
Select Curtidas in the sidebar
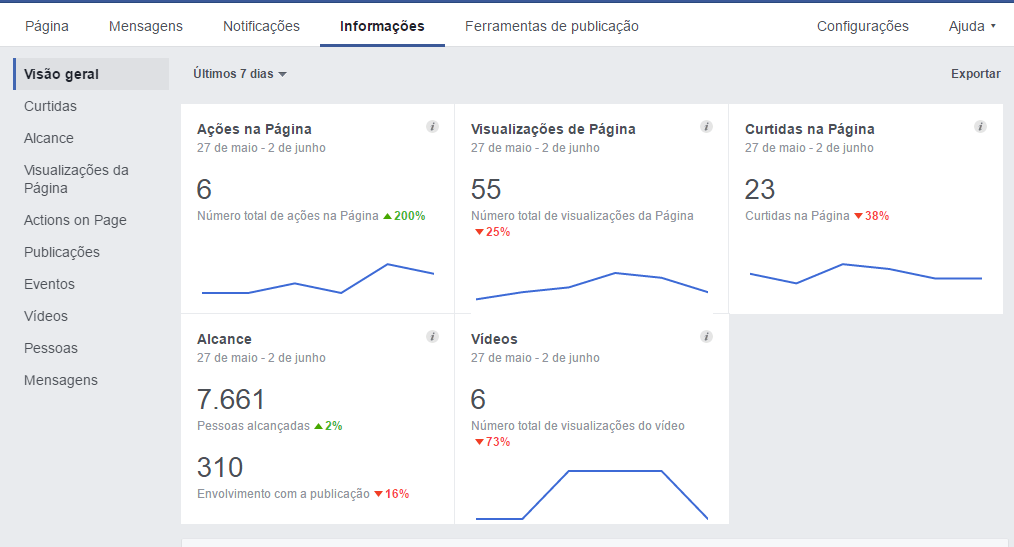coord(50,106)
